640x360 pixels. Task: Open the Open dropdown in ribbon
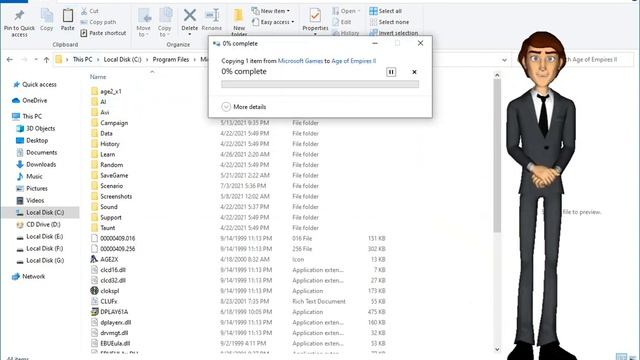[346, 11]
